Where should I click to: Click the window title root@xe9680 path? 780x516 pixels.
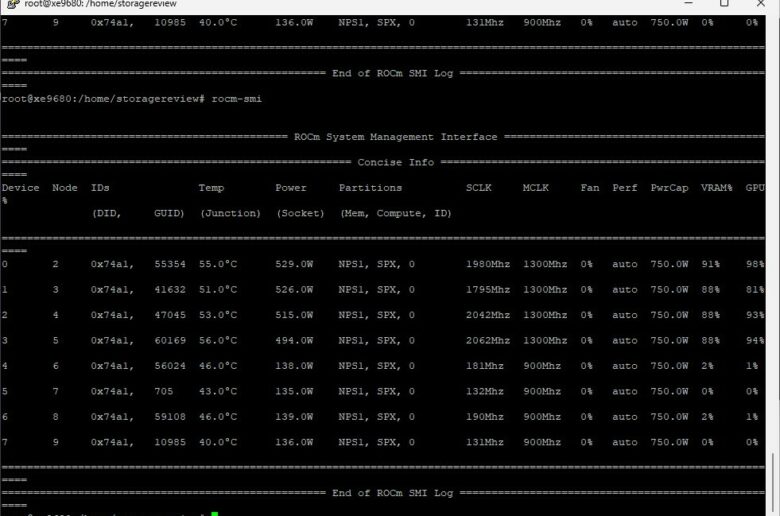click(100, 4)
